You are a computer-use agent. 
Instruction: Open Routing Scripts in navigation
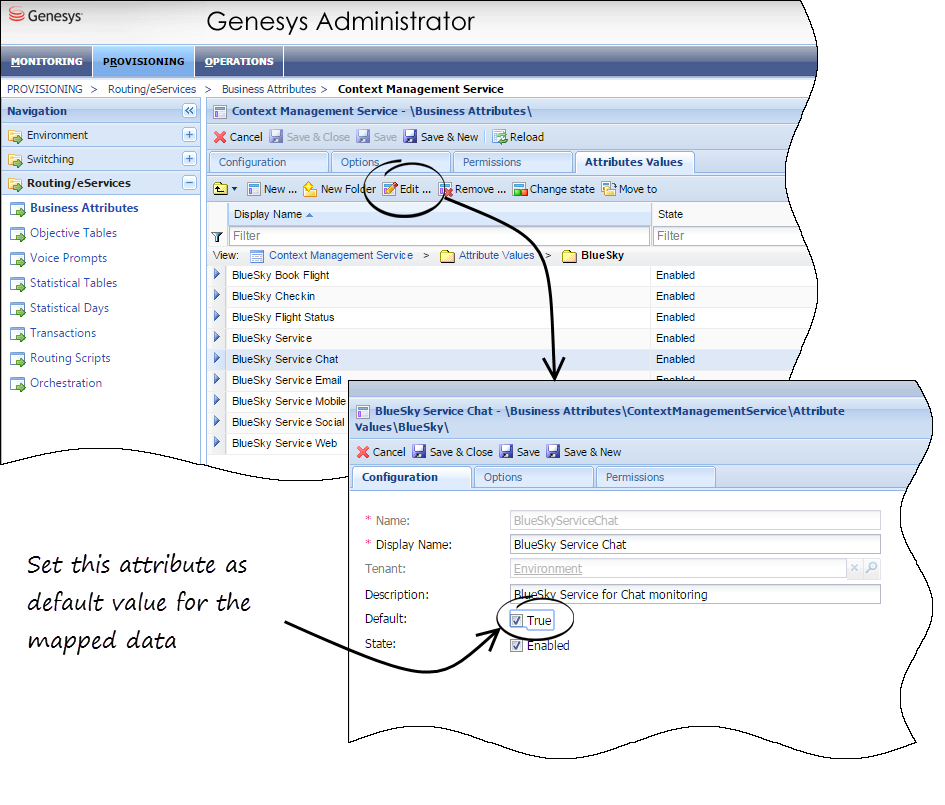(x=71, y=358)
